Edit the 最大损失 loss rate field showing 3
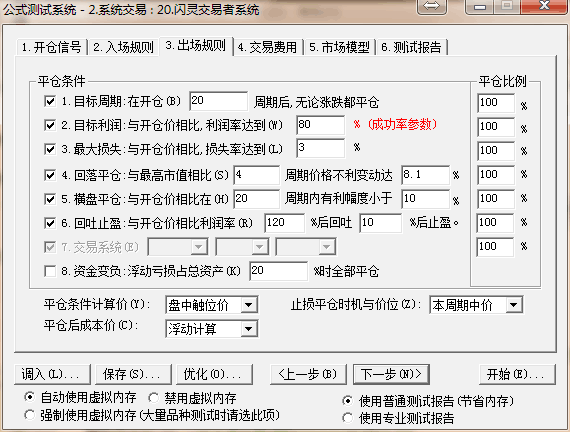Viewport: 570px width, 432px height. coord(321,148)
